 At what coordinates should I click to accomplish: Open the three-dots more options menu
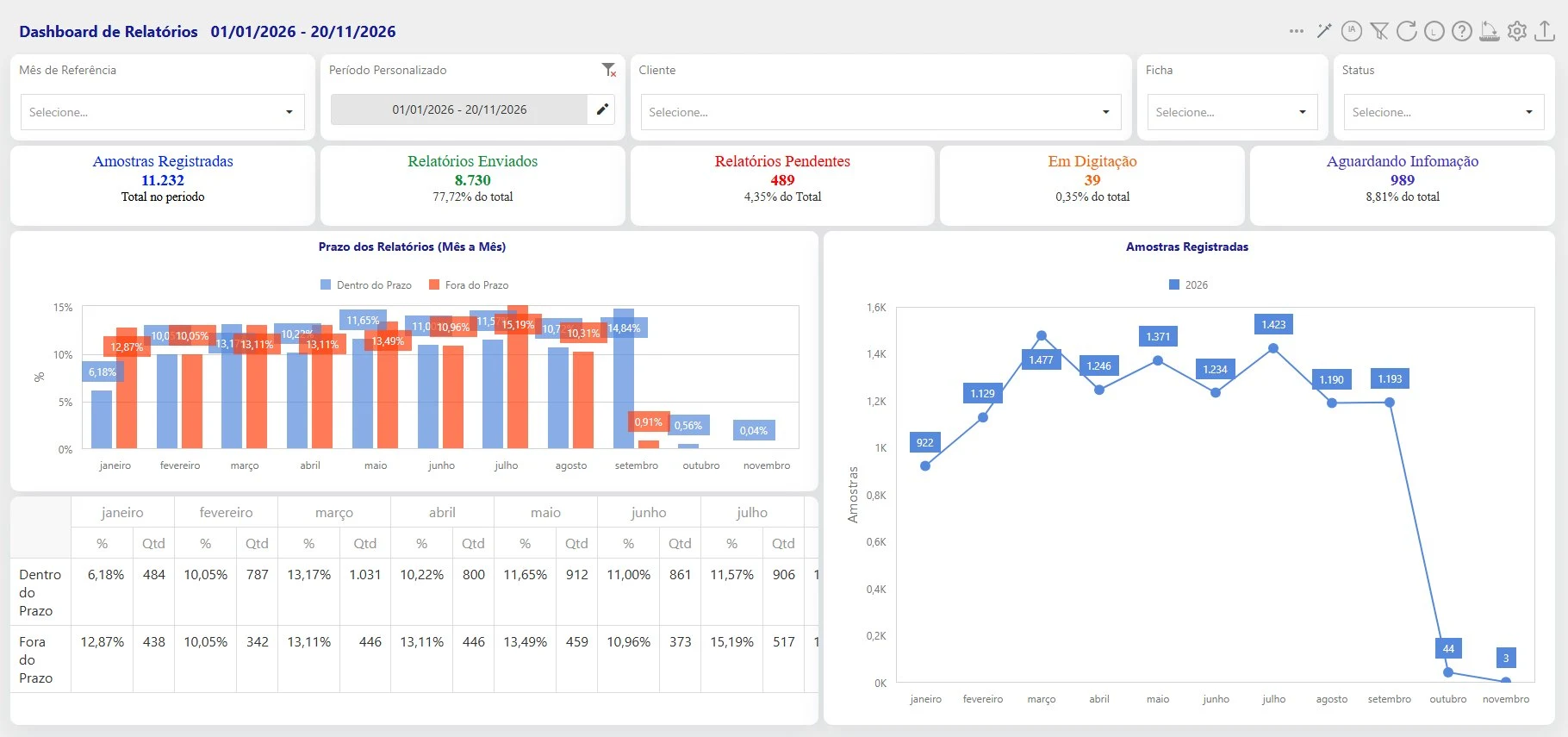pos(1297,31)
